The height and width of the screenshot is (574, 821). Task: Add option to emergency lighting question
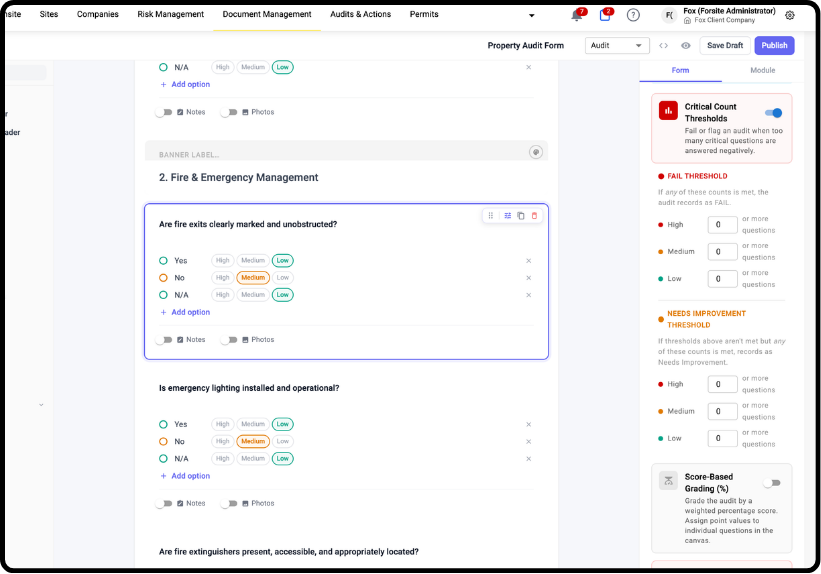[185, 476]
